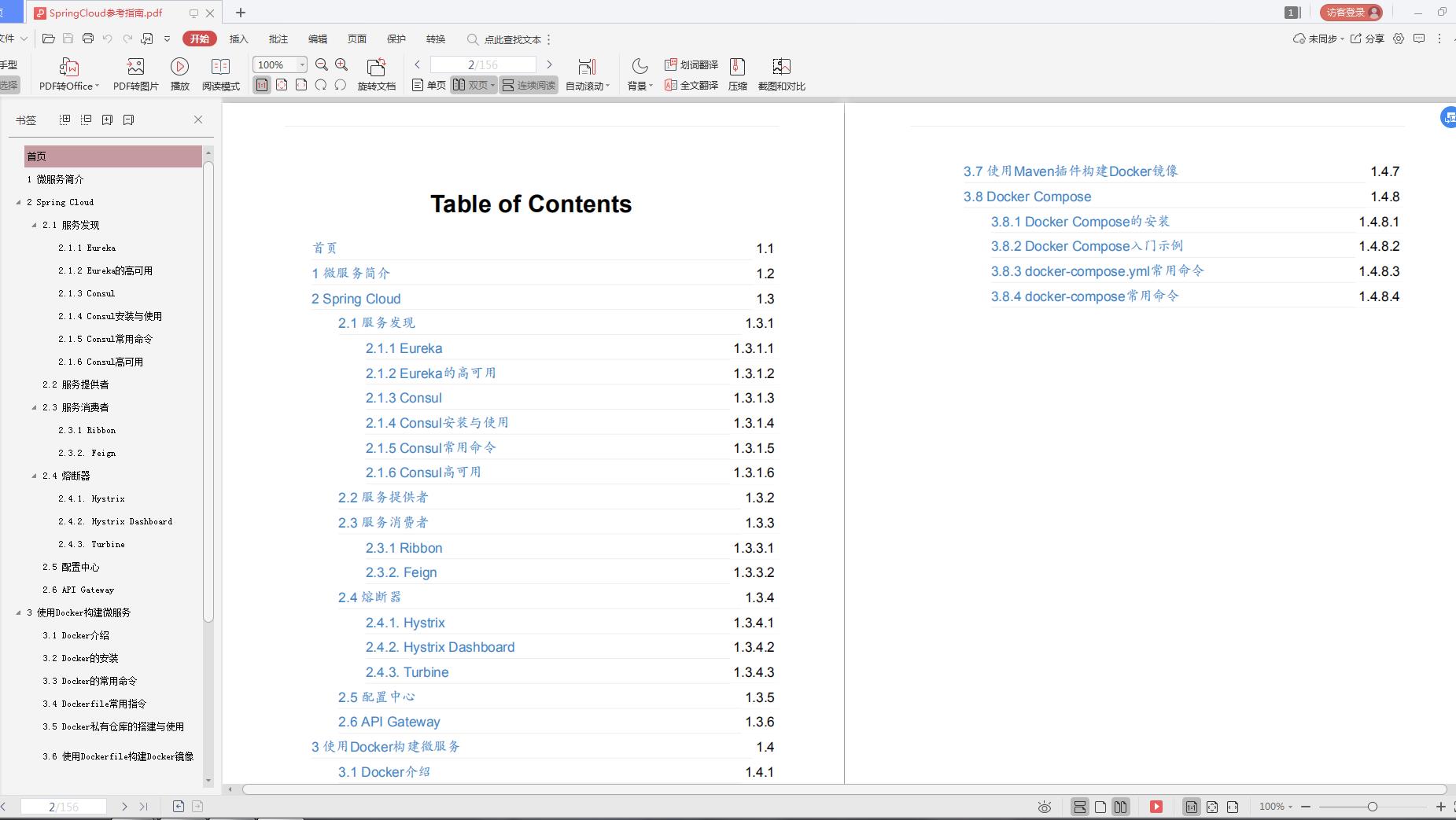Image resolution: width=1456 pixels, height=820 pixels.
Task: Open the 插入 ribbon tab
Action: [238, 39]
